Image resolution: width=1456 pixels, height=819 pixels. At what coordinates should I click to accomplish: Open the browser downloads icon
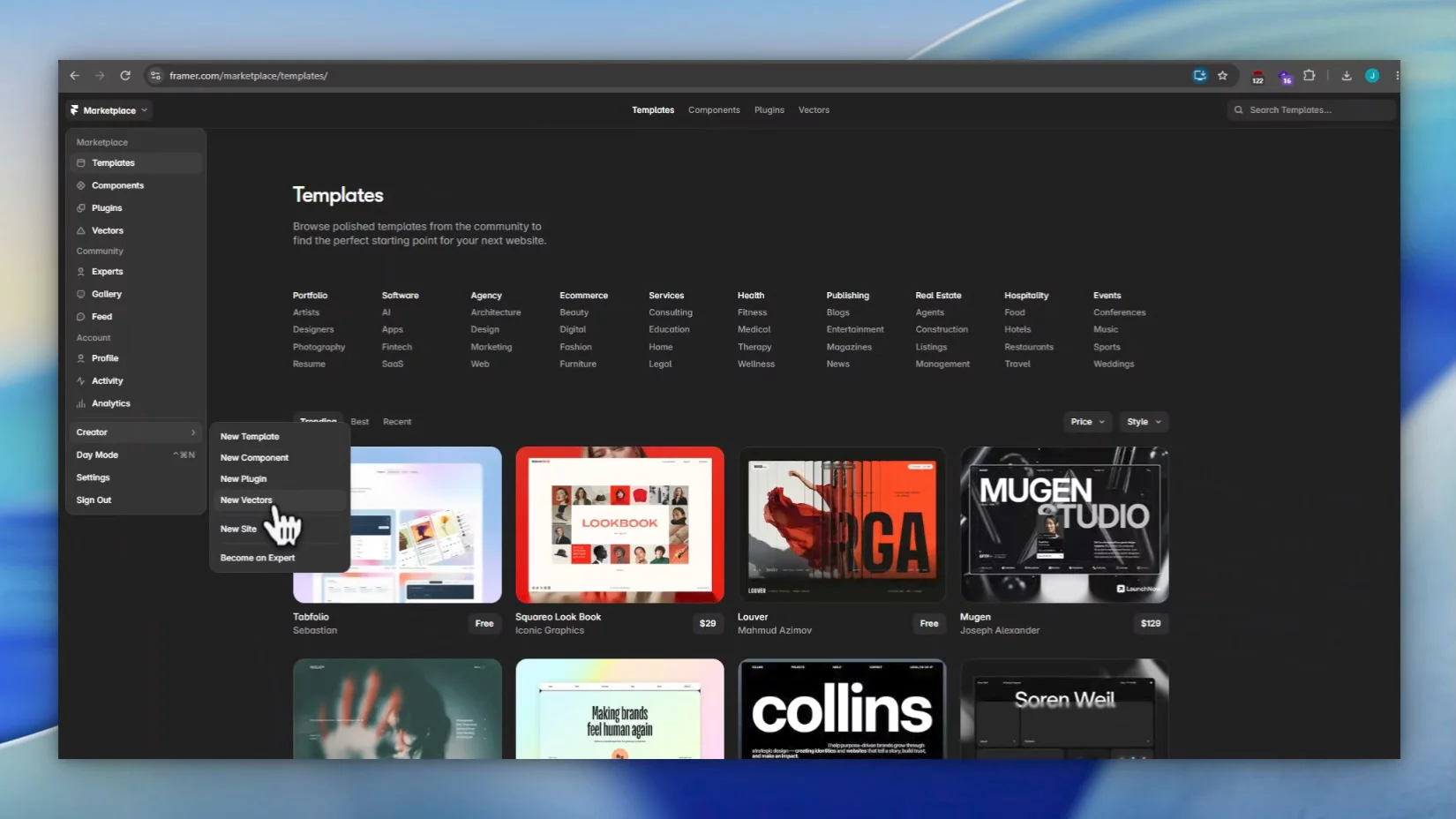[1347, 76]
